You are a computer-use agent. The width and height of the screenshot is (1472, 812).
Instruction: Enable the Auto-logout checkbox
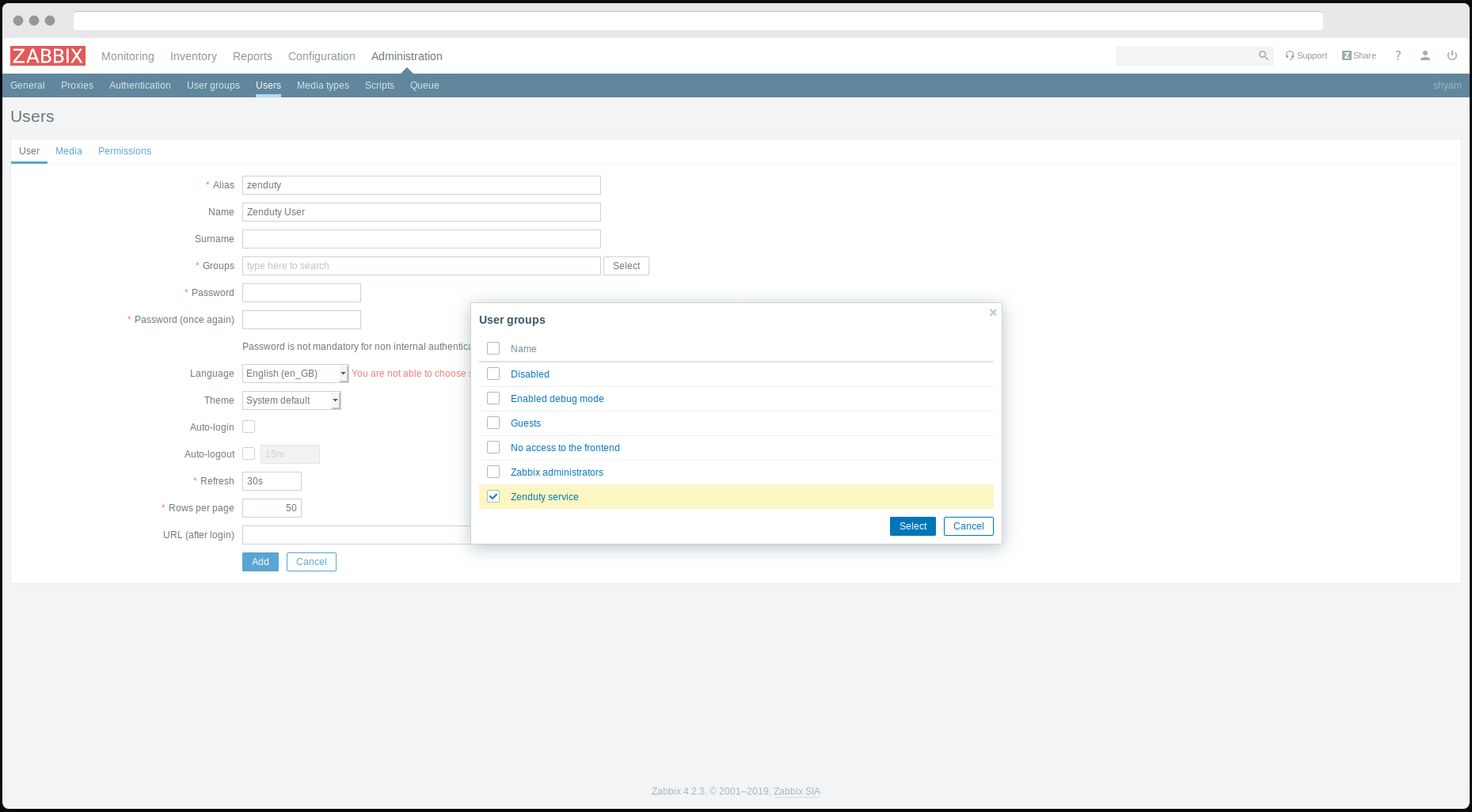click(x=249, y=453)
